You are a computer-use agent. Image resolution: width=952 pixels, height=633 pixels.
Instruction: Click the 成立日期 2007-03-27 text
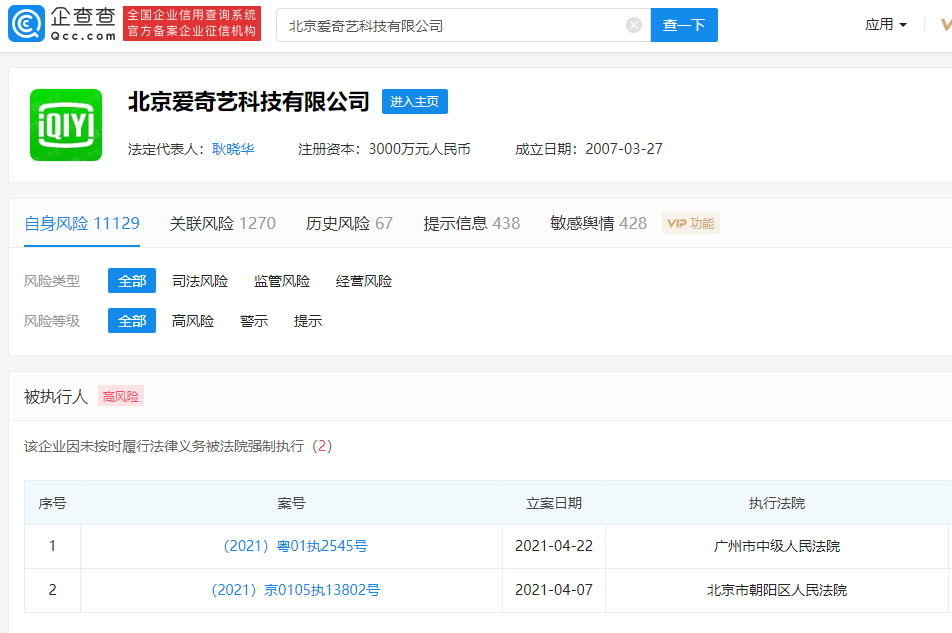coord(588,149)
